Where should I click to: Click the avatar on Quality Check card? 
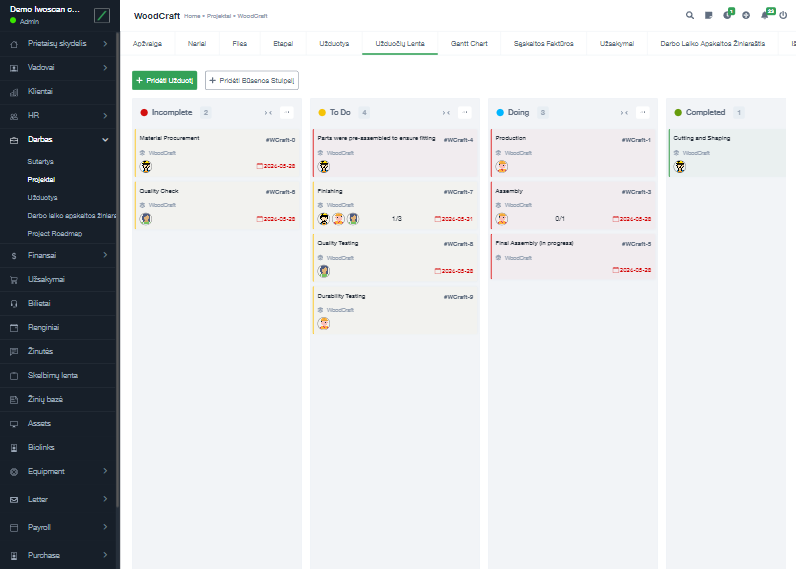pyautogui.click(x=145, y=218)
